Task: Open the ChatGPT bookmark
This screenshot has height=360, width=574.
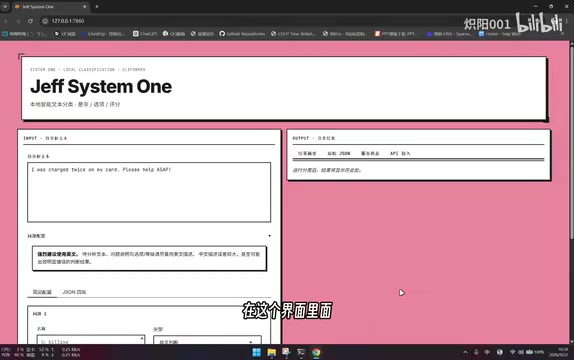Action: click(x=145, y=34)
